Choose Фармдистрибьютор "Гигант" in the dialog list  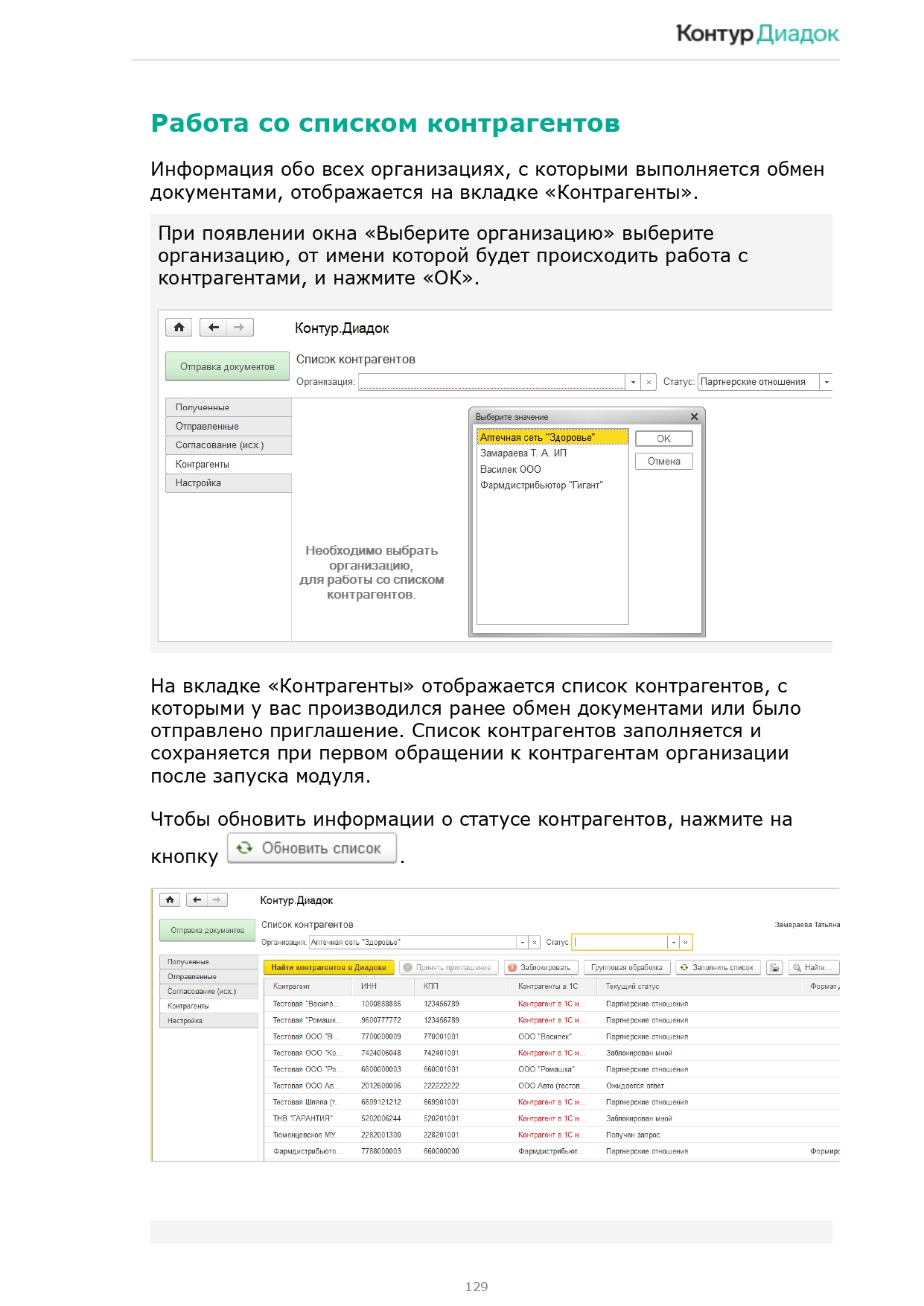pyautogui.click(x=541, y=485)
